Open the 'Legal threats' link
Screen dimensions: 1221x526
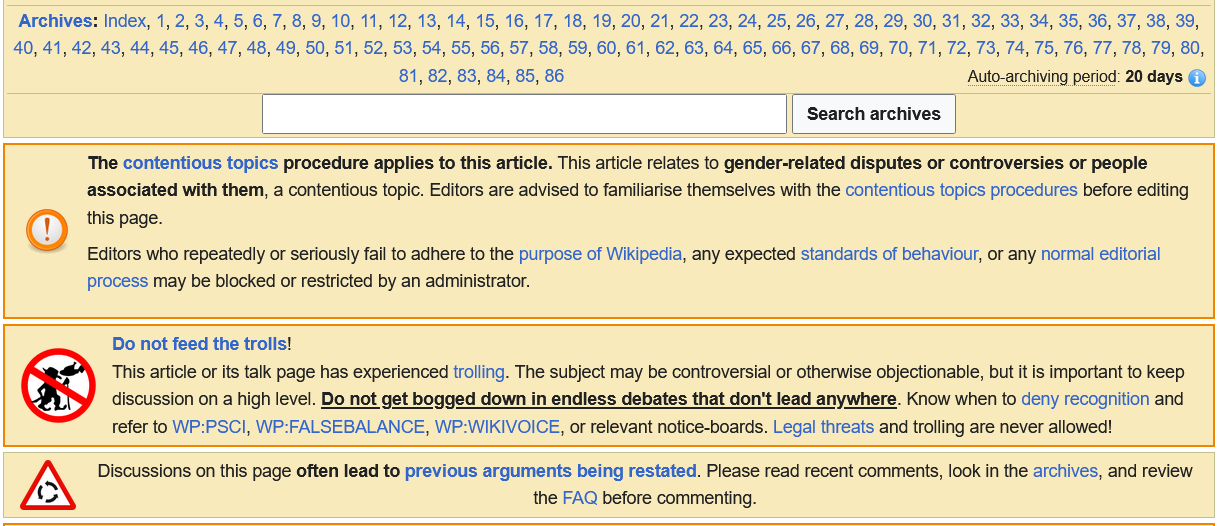(x=823, y=427)
